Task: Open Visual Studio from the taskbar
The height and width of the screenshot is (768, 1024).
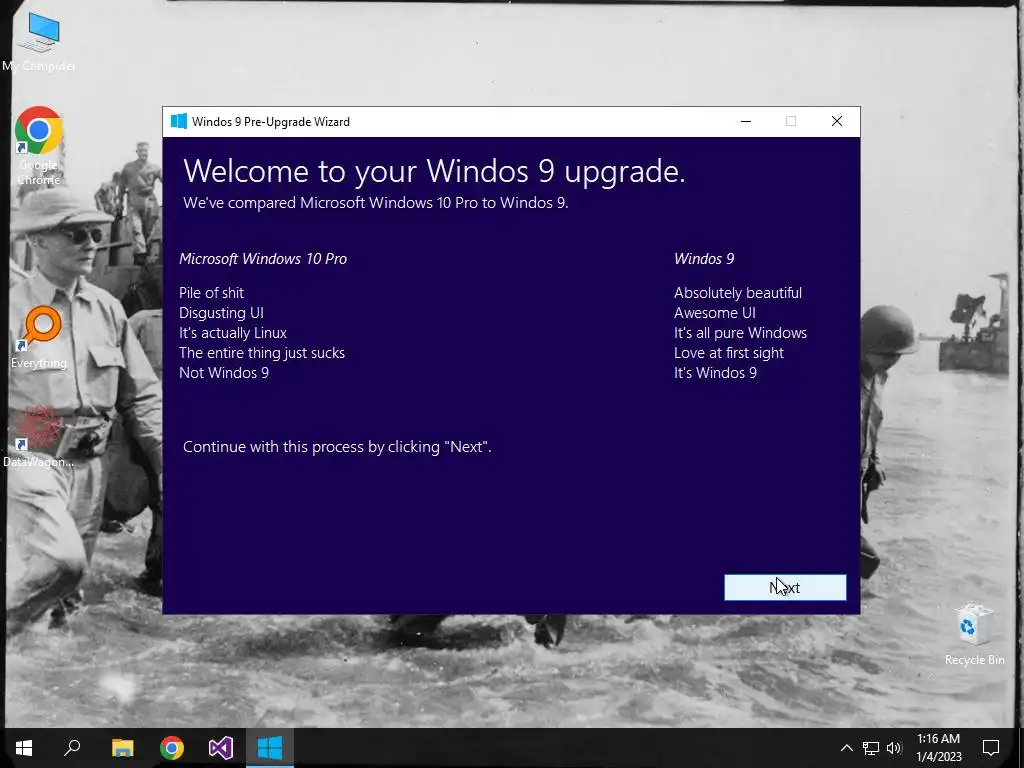Action: (221, 748)
